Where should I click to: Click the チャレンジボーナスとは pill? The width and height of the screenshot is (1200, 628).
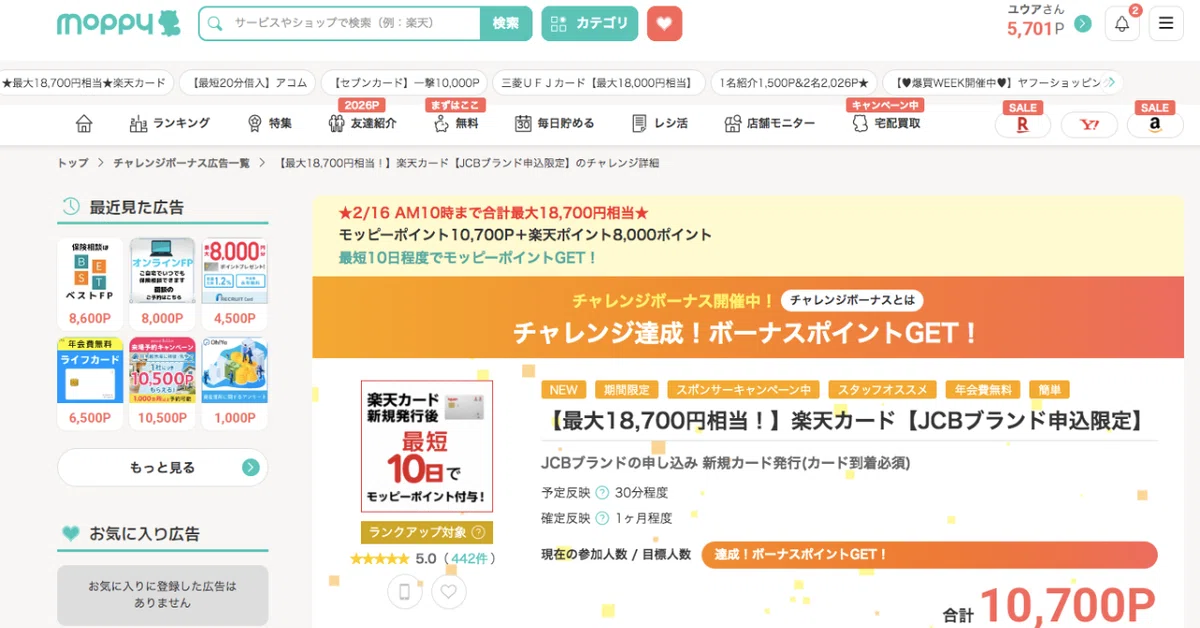(851, 300)
